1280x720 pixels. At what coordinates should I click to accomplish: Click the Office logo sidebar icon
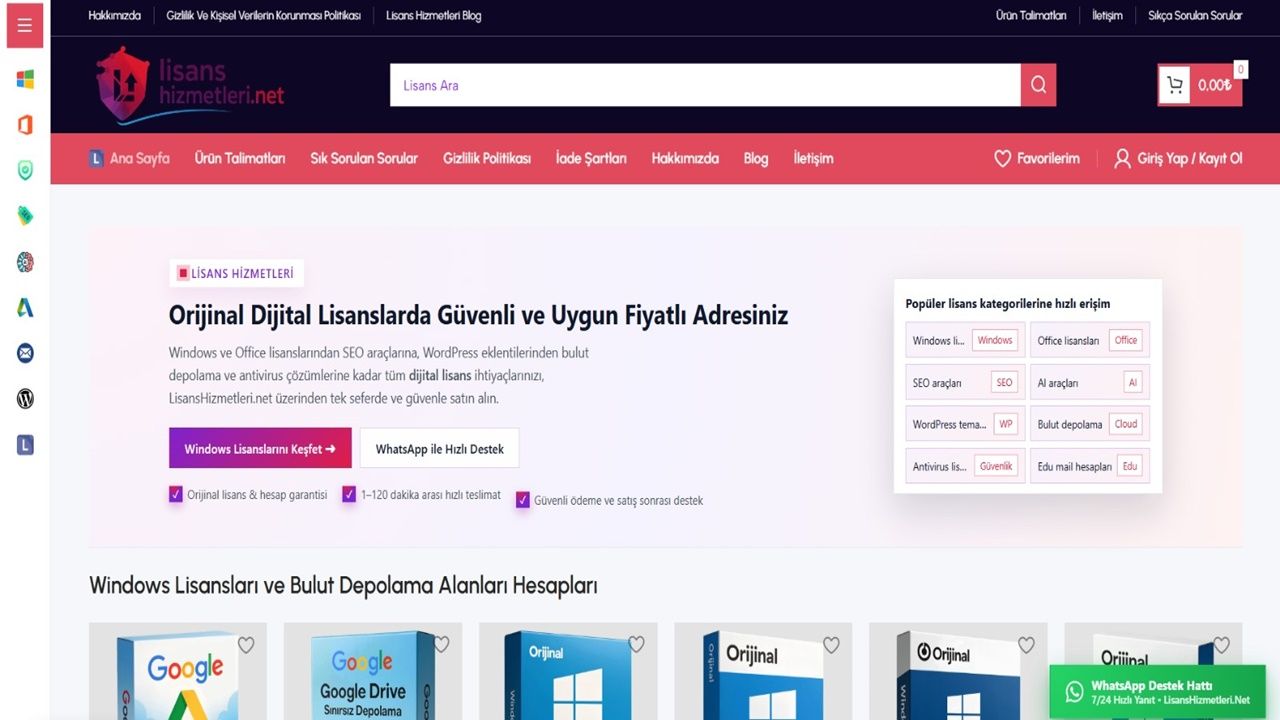coord(25,125)
